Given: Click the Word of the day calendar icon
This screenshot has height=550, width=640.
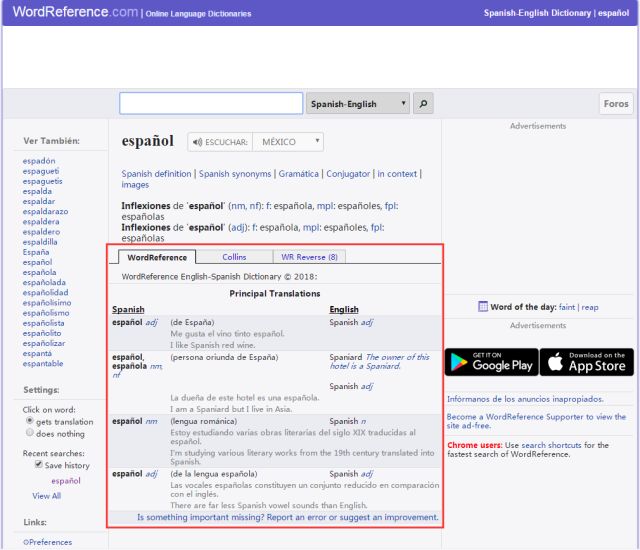Looking at the screenshot, I should (483, 307).
